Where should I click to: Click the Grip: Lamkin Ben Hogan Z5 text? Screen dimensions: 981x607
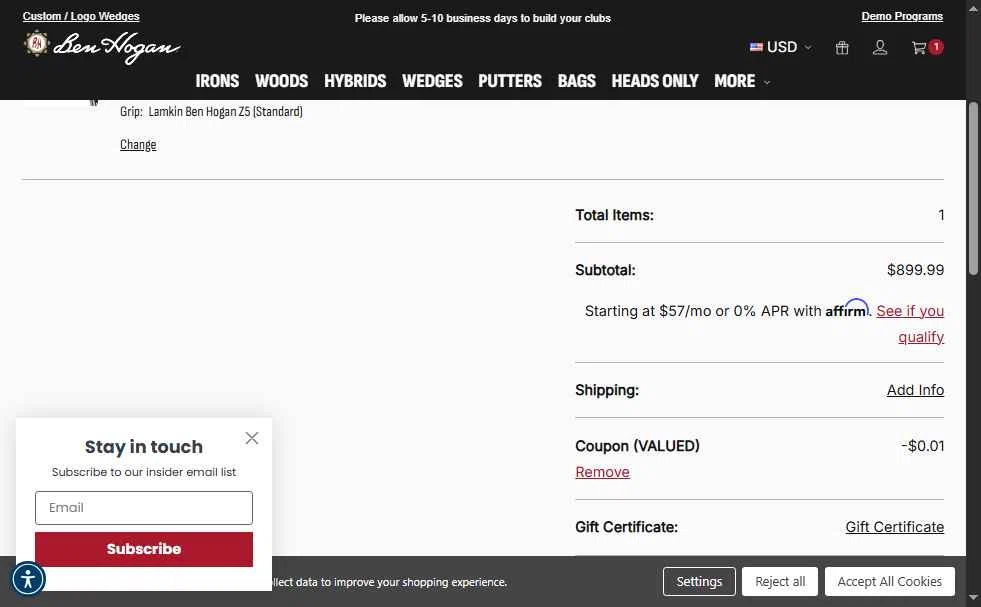[x=211, y=111]
